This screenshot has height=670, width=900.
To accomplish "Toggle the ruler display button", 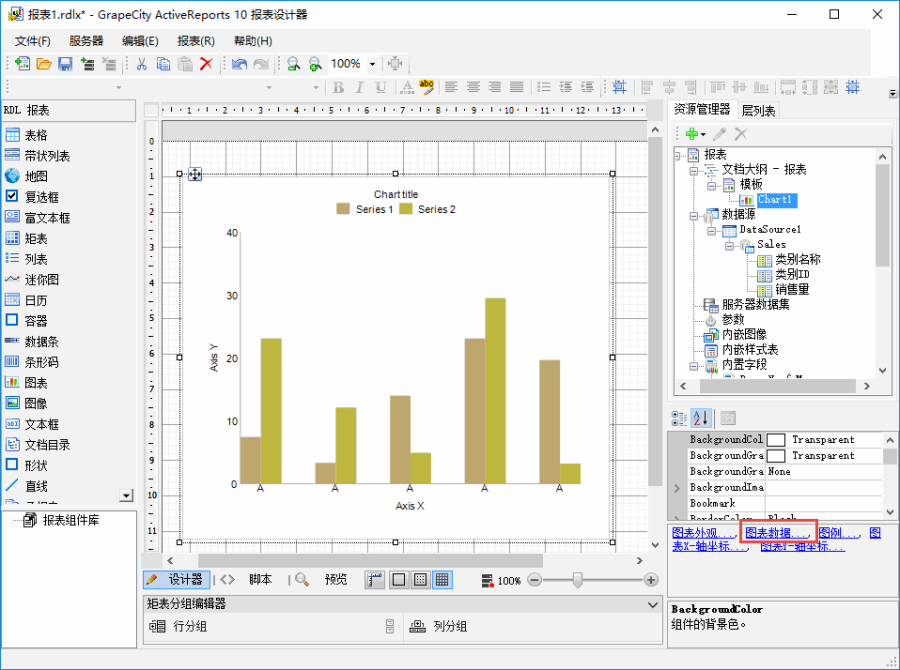I will click(376, 580).
